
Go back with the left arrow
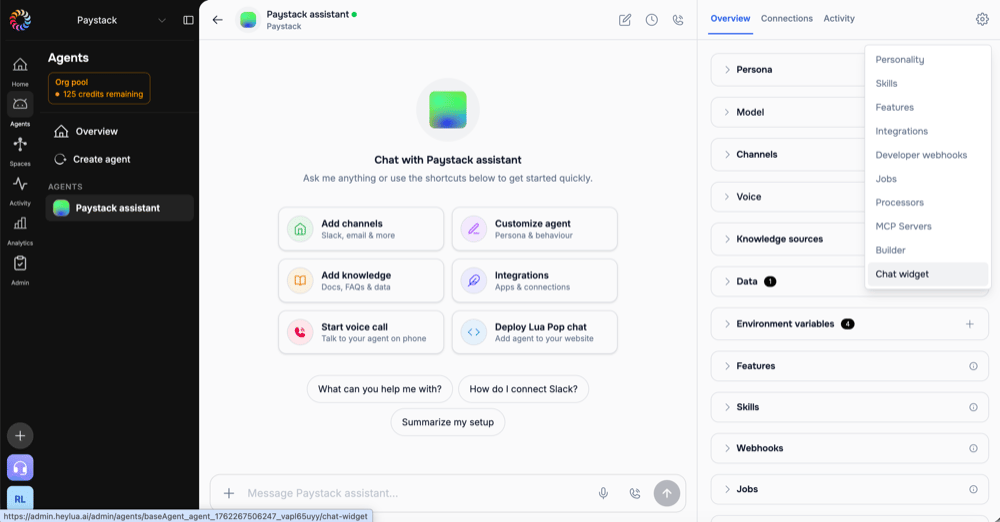point(217,20)
